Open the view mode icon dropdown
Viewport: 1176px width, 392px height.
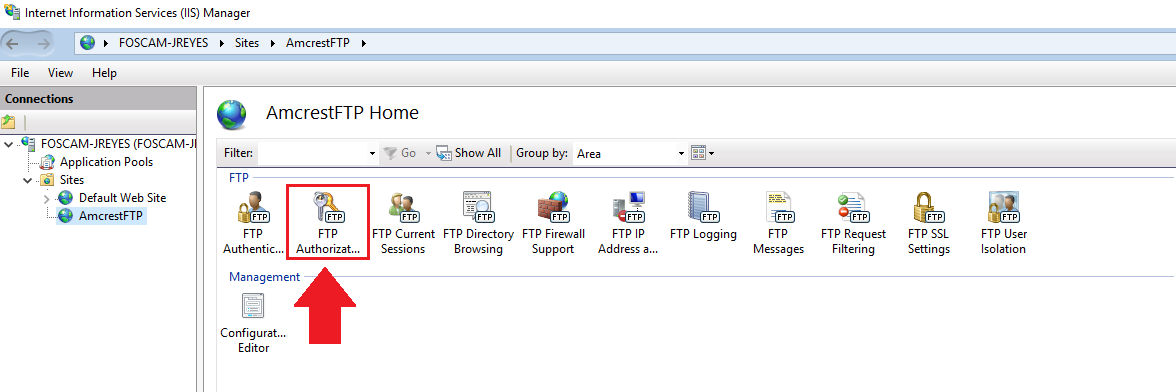click(702, 153)
